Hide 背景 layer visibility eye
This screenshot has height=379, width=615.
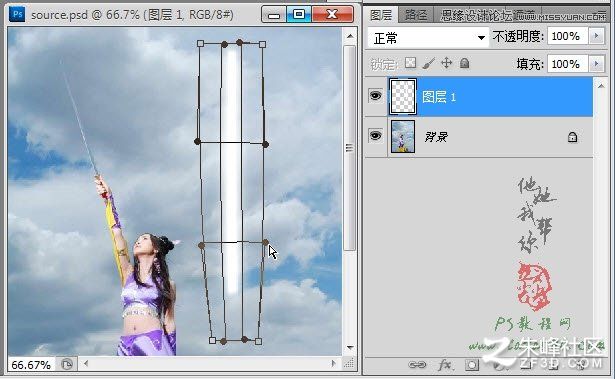(x=375, y=136)
